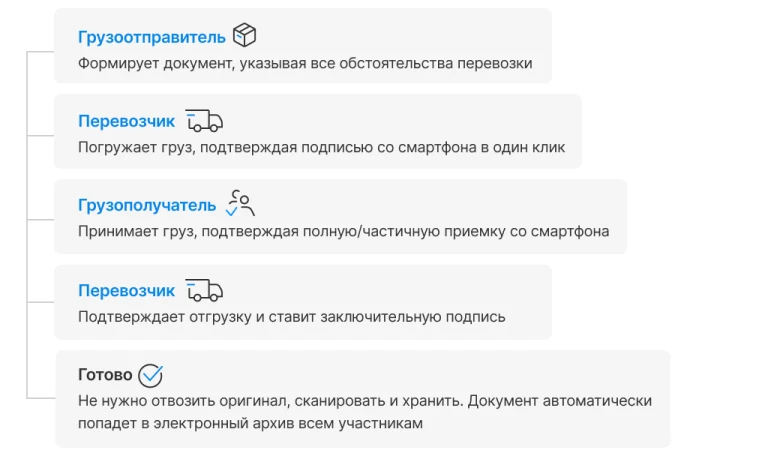Select the first Перевозчик heading about loading cargo

click(x=126, y=121)
